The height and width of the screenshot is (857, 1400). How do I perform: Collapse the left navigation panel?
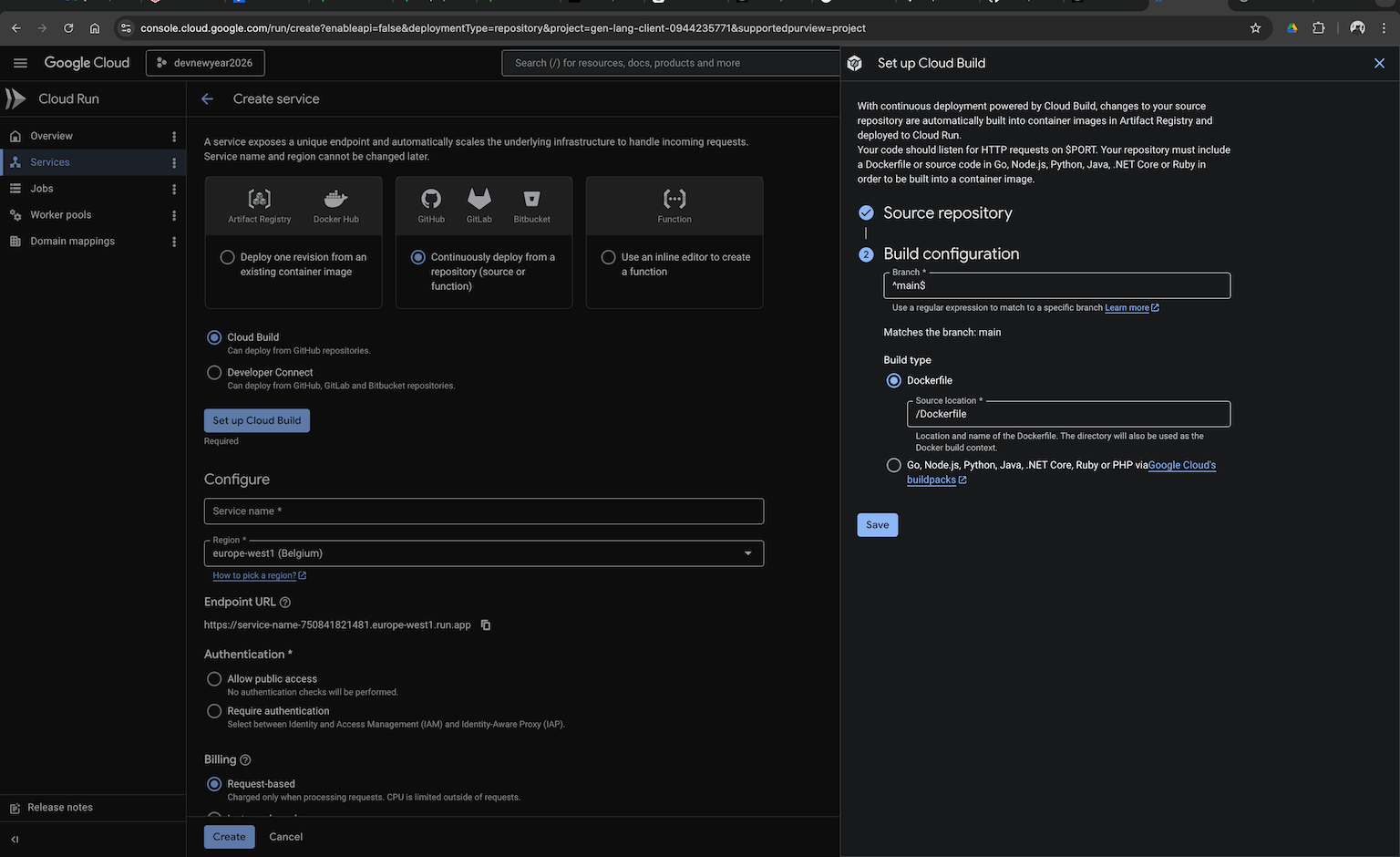click(x=14, y=839)
